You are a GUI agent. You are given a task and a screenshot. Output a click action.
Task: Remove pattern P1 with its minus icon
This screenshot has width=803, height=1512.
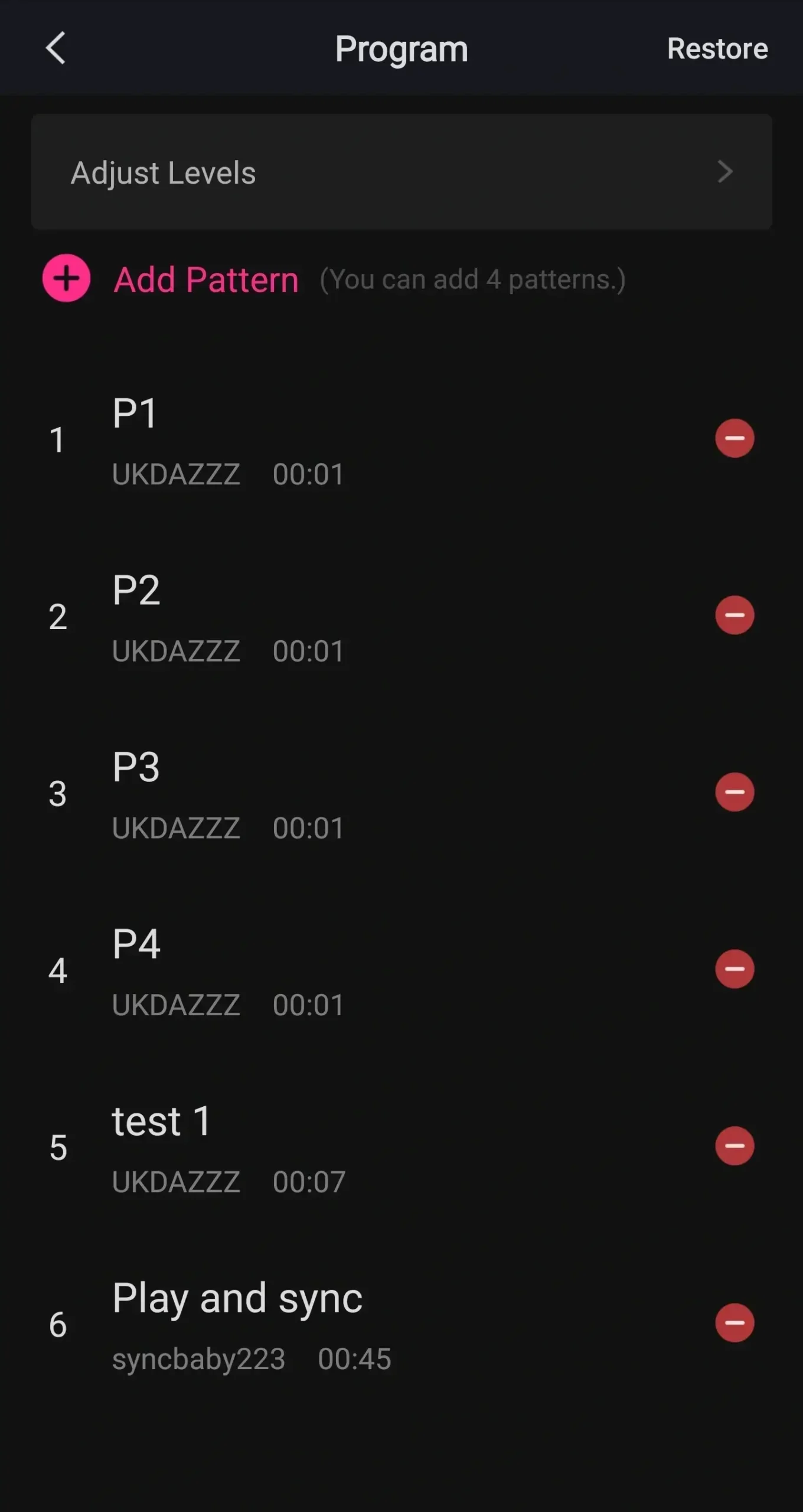click(734, 438)
